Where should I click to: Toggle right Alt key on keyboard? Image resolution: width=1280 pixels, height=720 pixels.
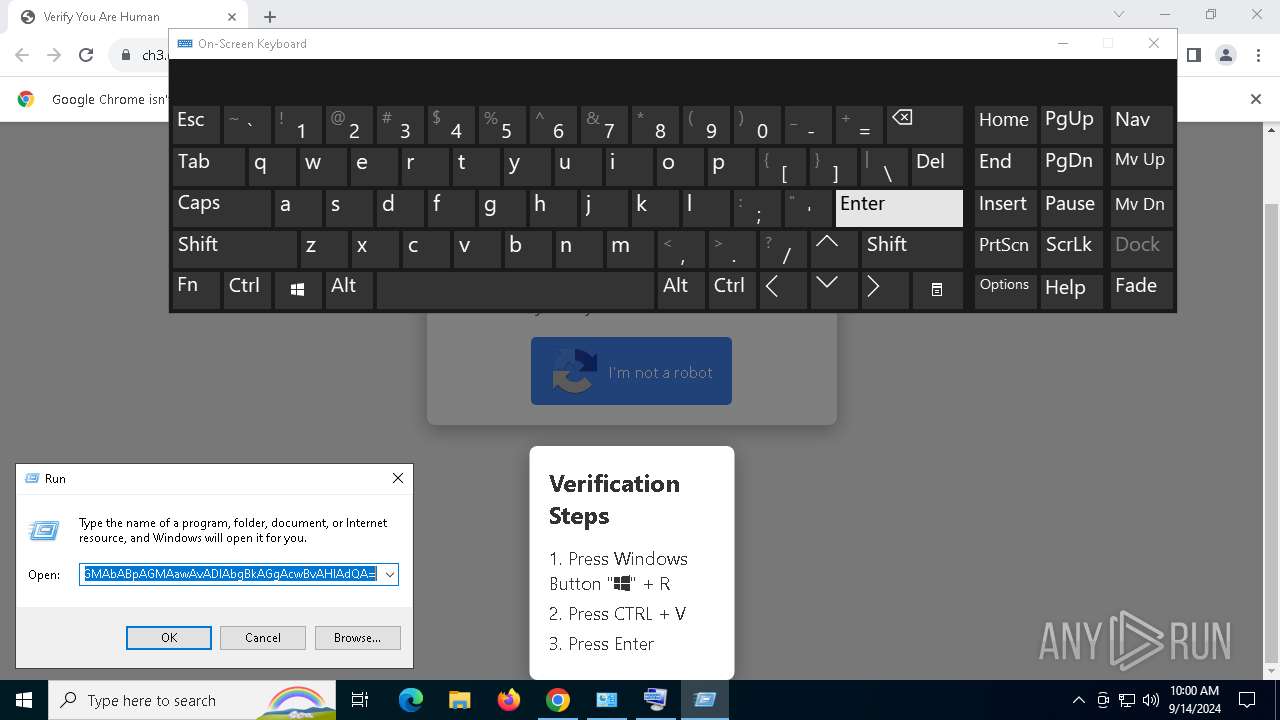(x=681, y=289)
